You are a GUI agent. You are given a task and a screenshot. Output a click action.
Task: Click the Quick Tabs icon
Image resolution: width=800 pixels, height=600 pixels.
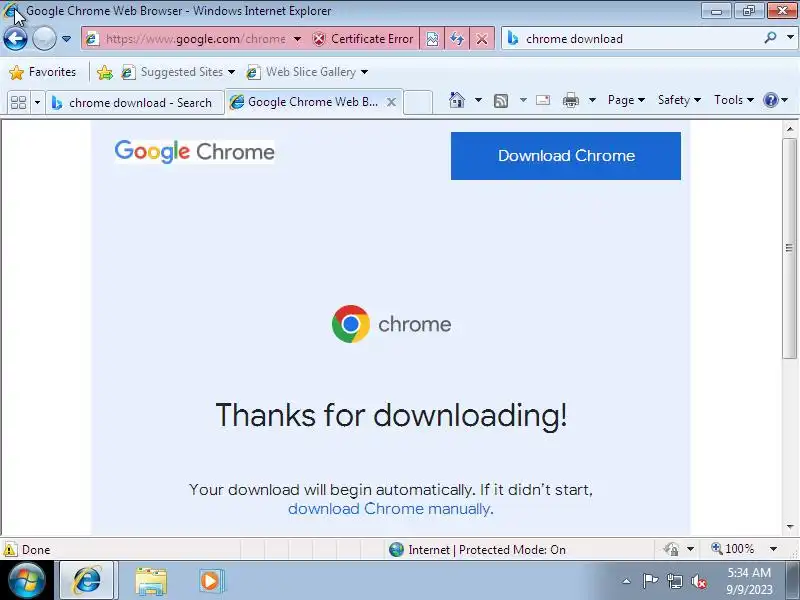point(18,103)
